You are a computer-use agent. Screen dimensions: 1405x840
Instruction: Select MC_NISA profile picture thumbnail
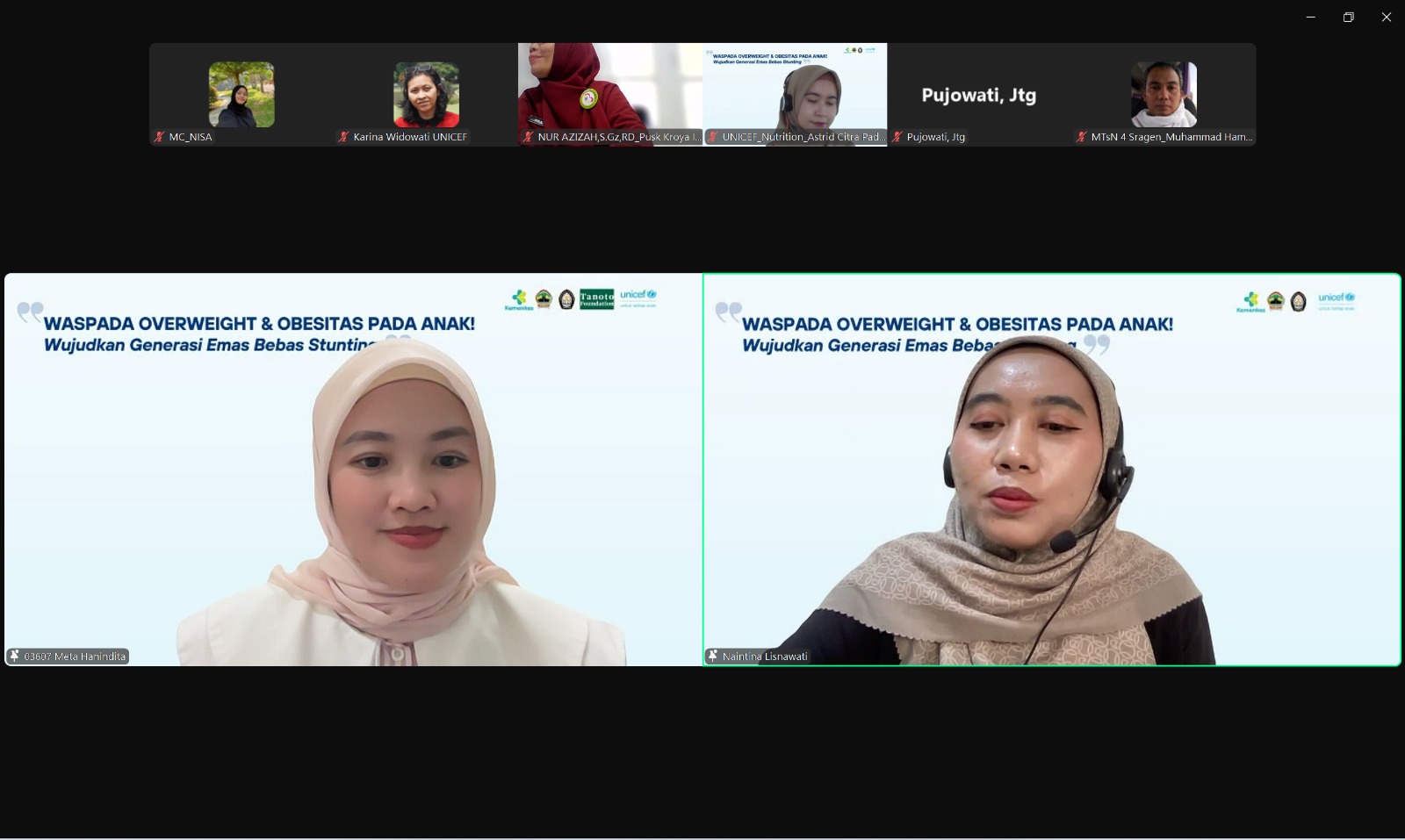coord(241,94)
